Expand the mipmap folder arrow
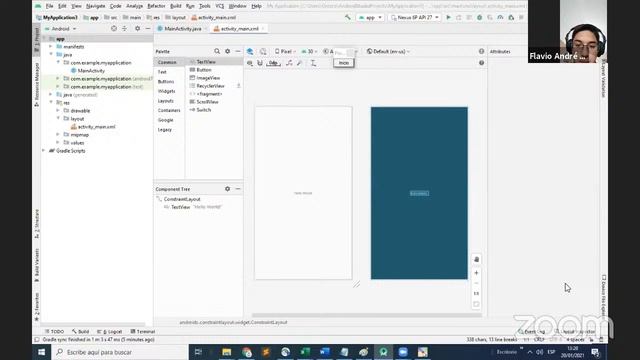The height and width of the screenshot is (360, 640). 58,134
